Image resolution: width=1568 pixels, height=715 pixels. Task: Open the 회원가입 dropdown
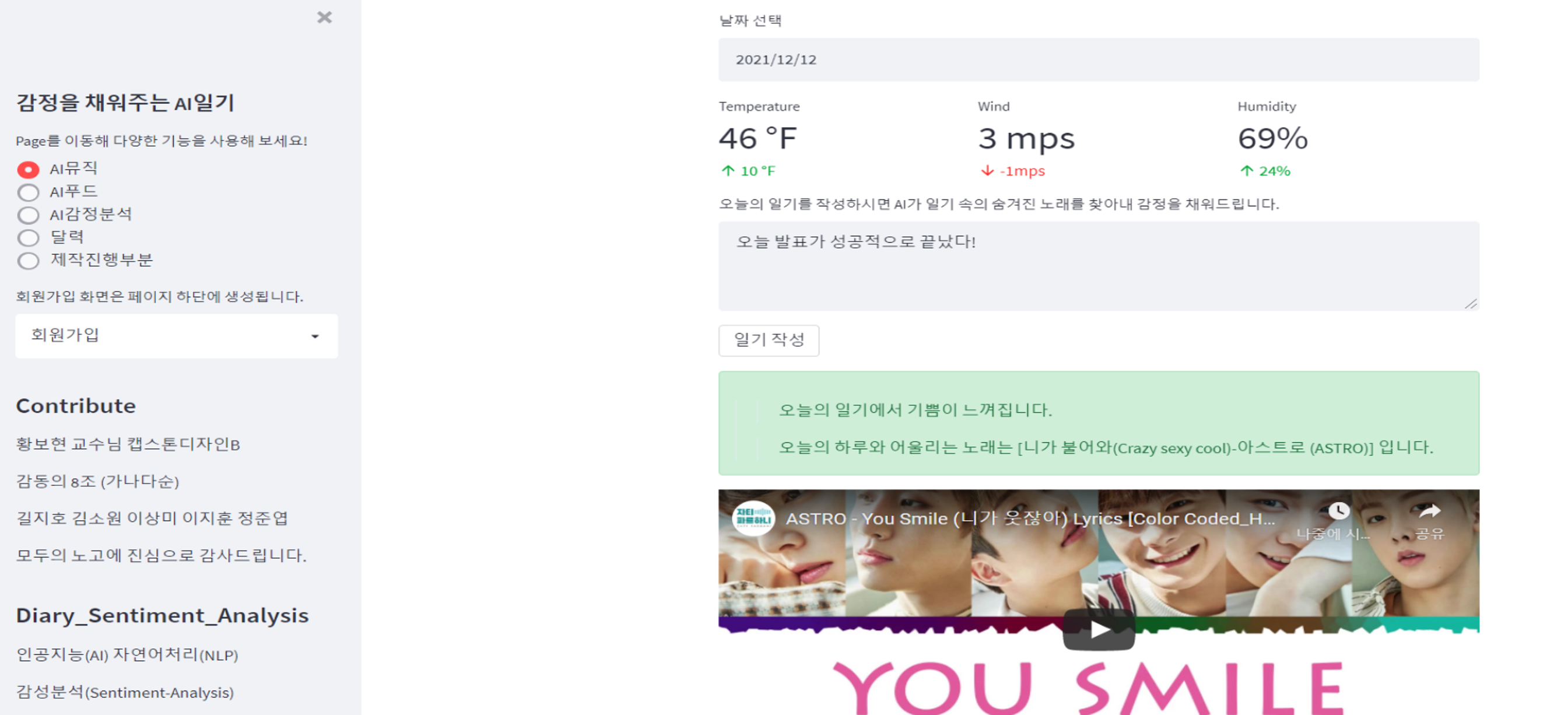pyautogui.click(x=177, y=335)
